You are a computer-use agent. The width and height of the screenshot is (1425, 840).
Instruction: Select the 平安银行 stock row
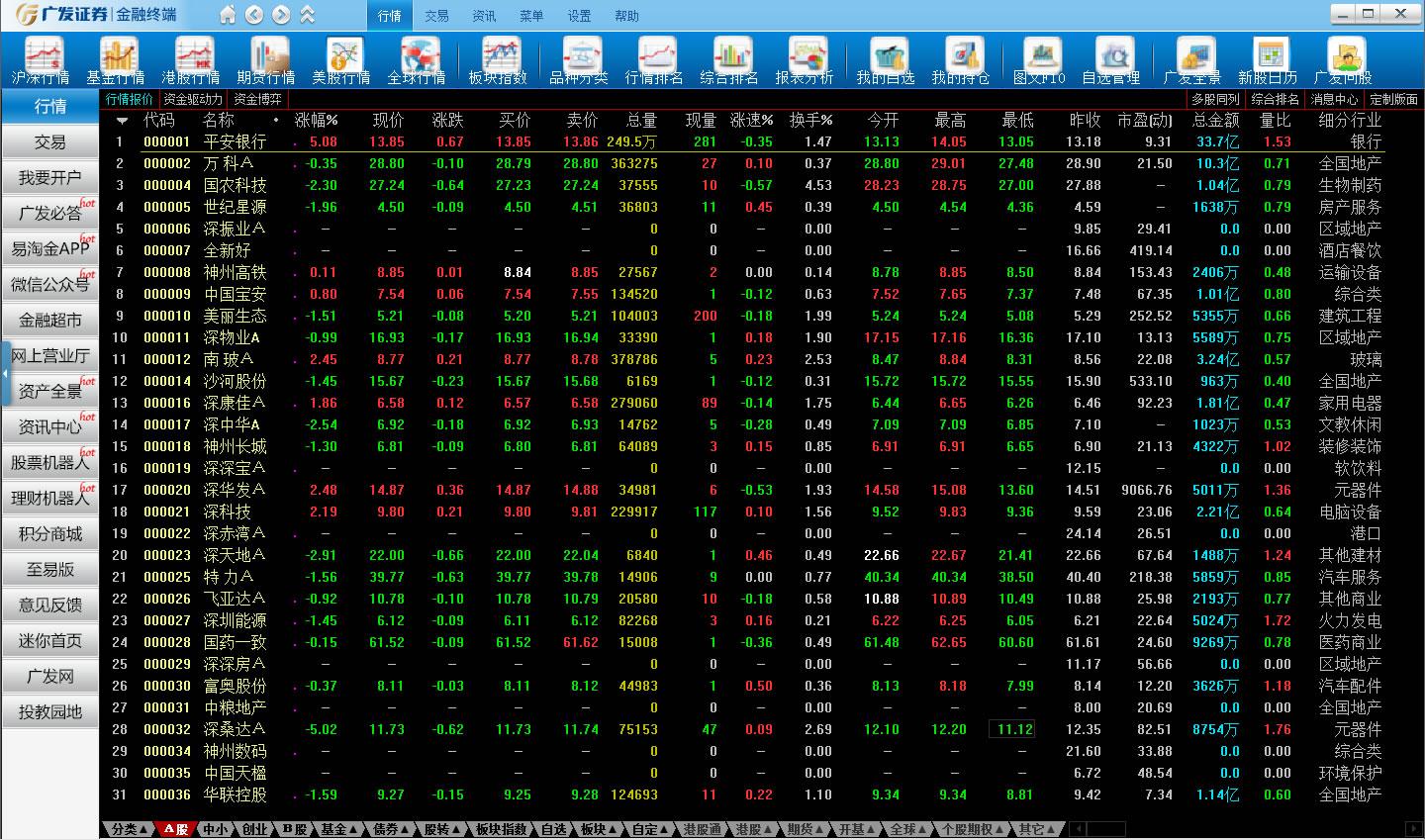tap(235, 142)
